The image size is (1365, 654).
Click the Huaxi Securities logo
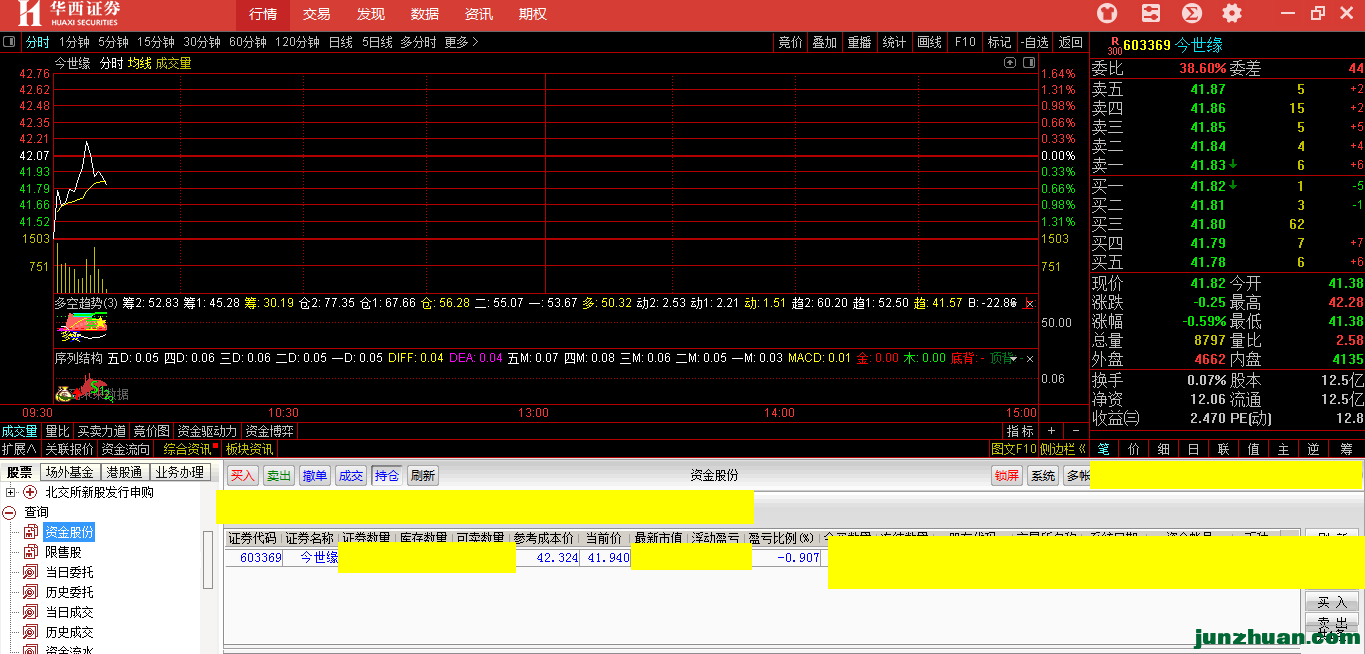tap(69, 14)
